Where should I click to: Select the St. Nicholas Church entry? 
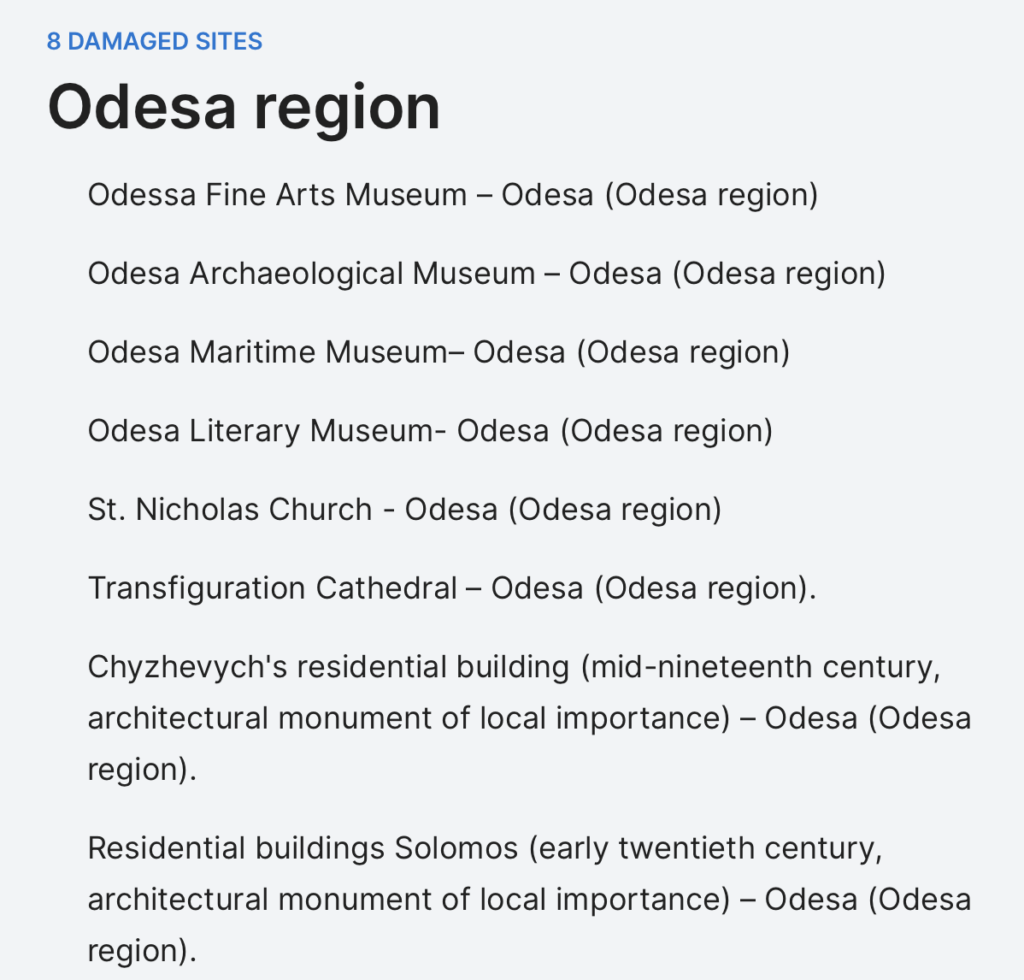point(405,509)
